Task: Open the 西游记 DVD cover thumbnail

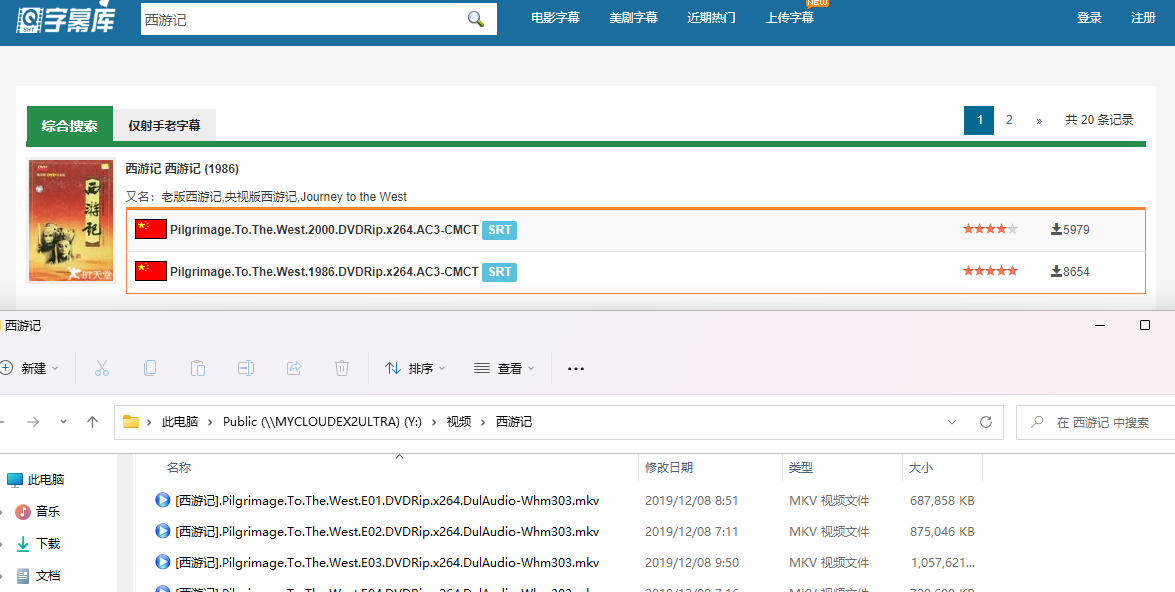Action: point(71,221)
